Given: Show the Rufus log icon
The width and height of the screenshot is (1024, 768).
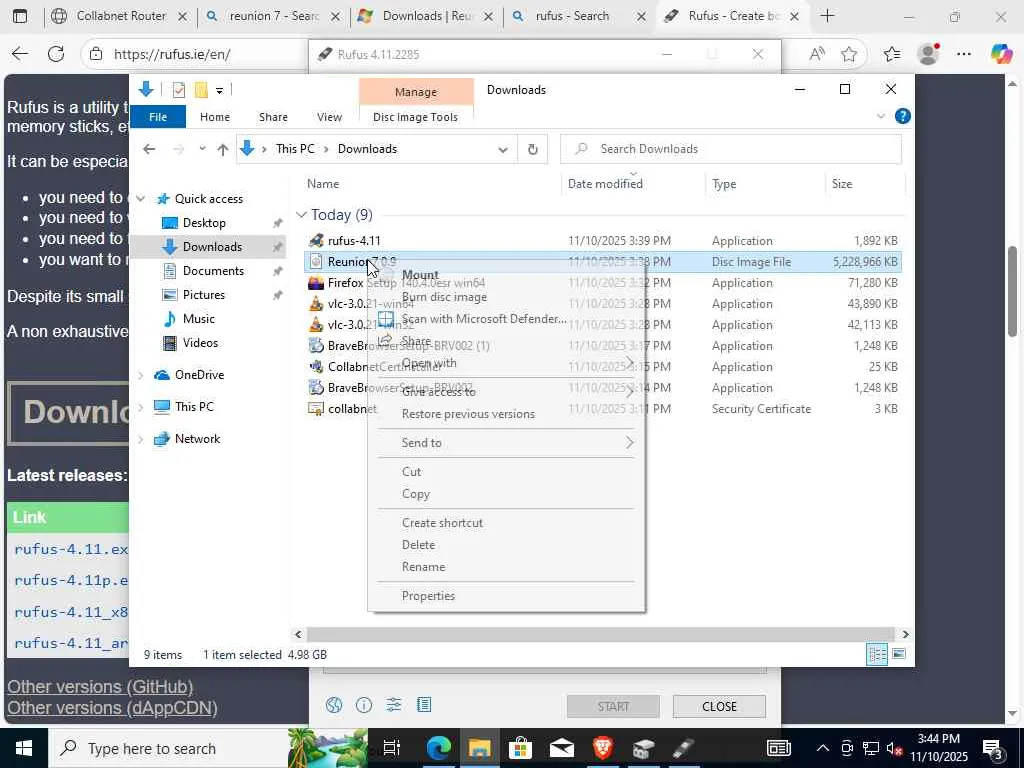Looking at the screenshot, I should coord(424,705).
